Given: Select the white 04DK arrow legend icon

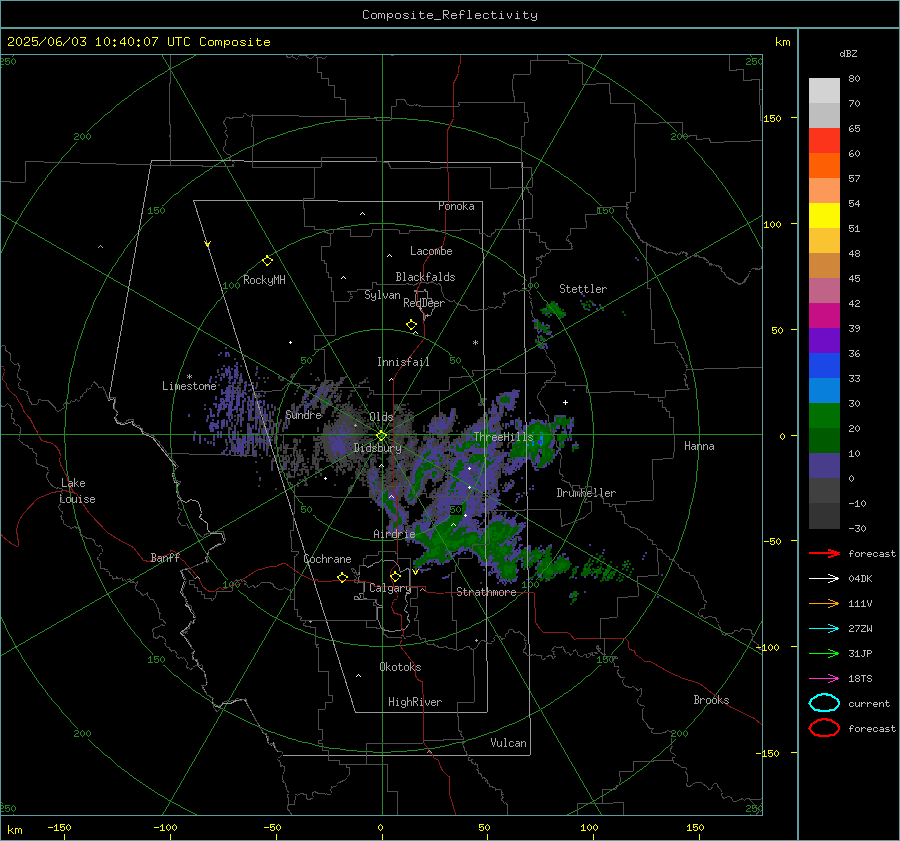Looking at the screenshot, I should (824, 579).
